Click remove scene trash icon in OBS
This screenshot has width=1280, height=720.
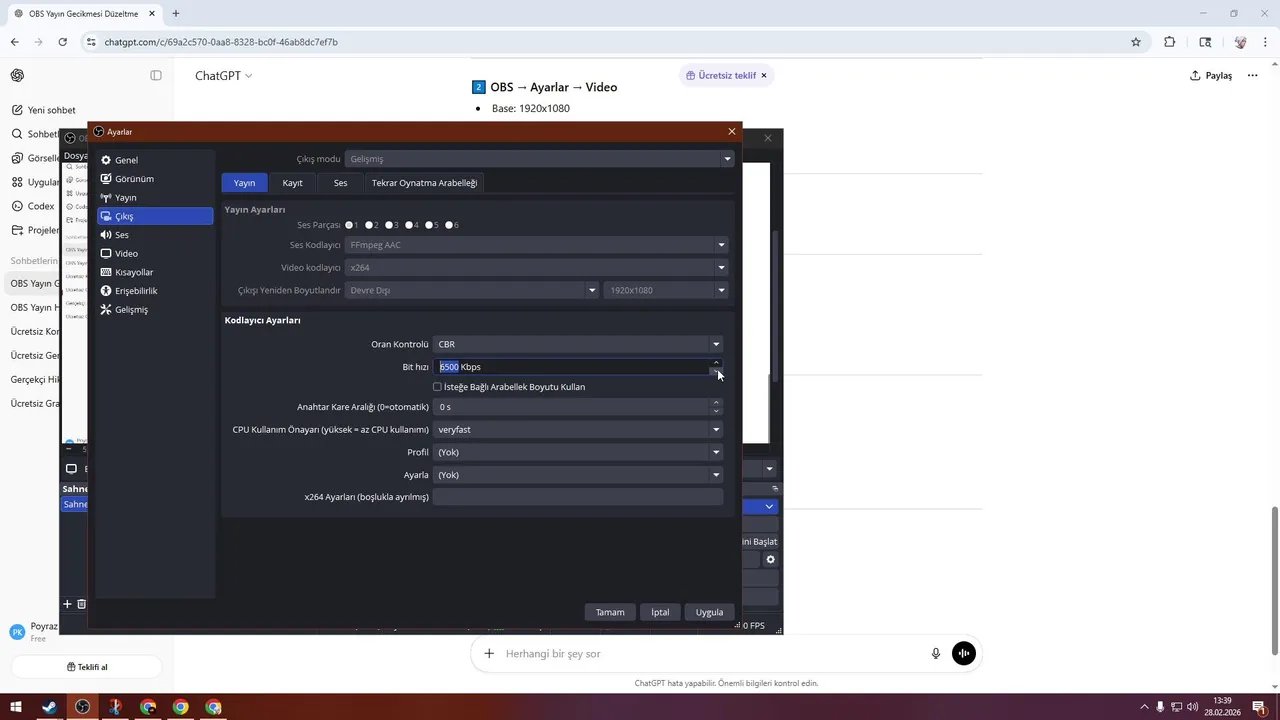pyautogui.click(x=82, y=604)
